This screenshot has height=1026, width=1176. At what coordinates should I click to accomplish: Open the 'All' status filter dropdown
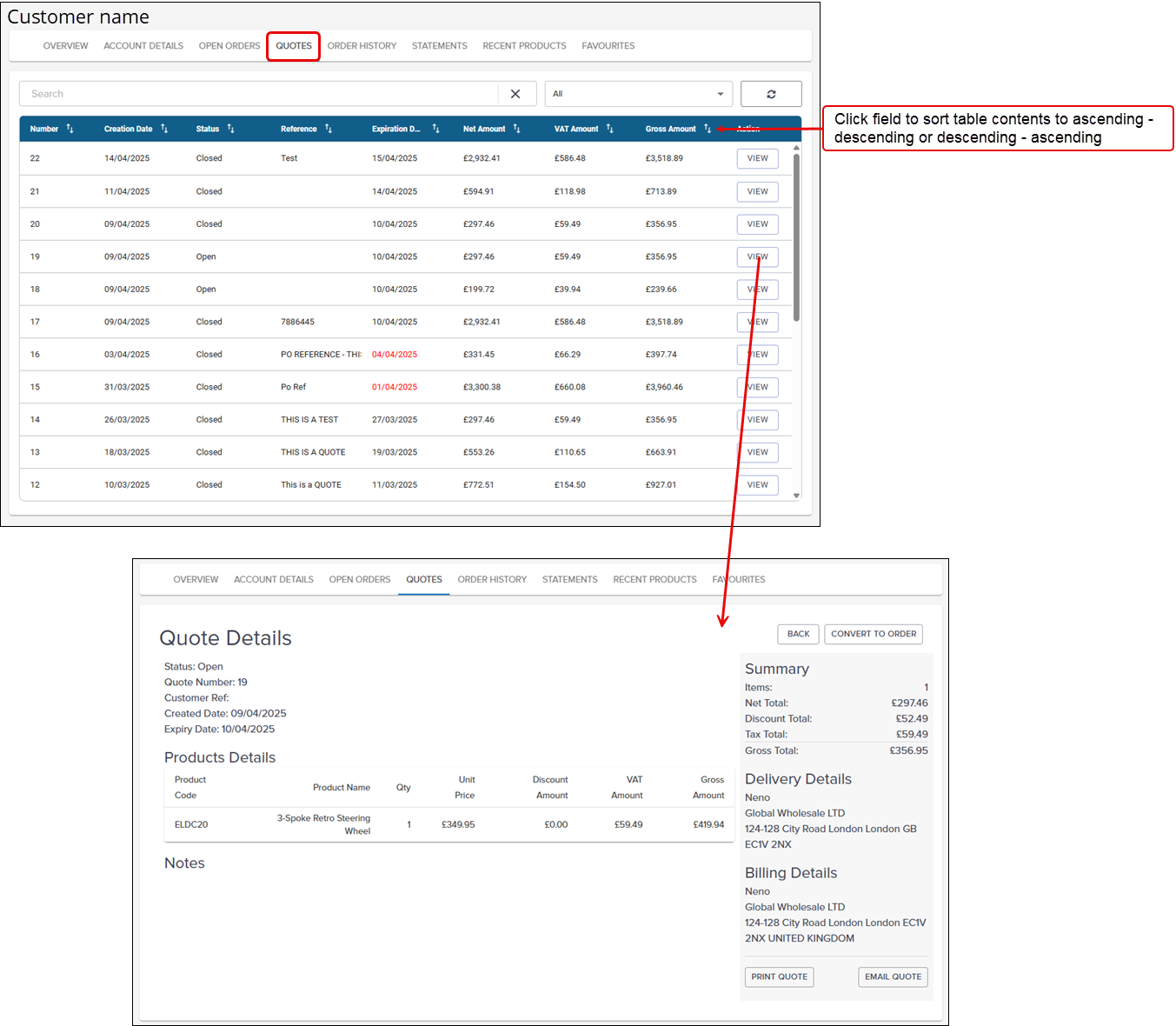pyautogui.click(x=638, y=94)
